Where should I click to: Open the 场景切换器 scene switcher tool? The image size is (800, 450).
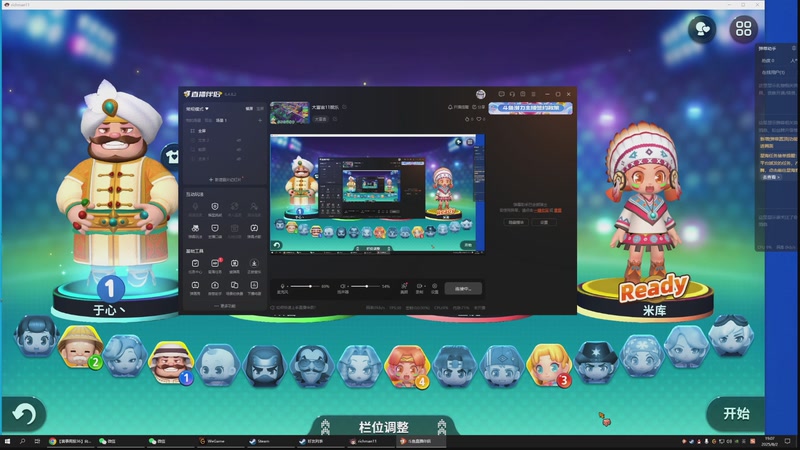pos(235,288)
